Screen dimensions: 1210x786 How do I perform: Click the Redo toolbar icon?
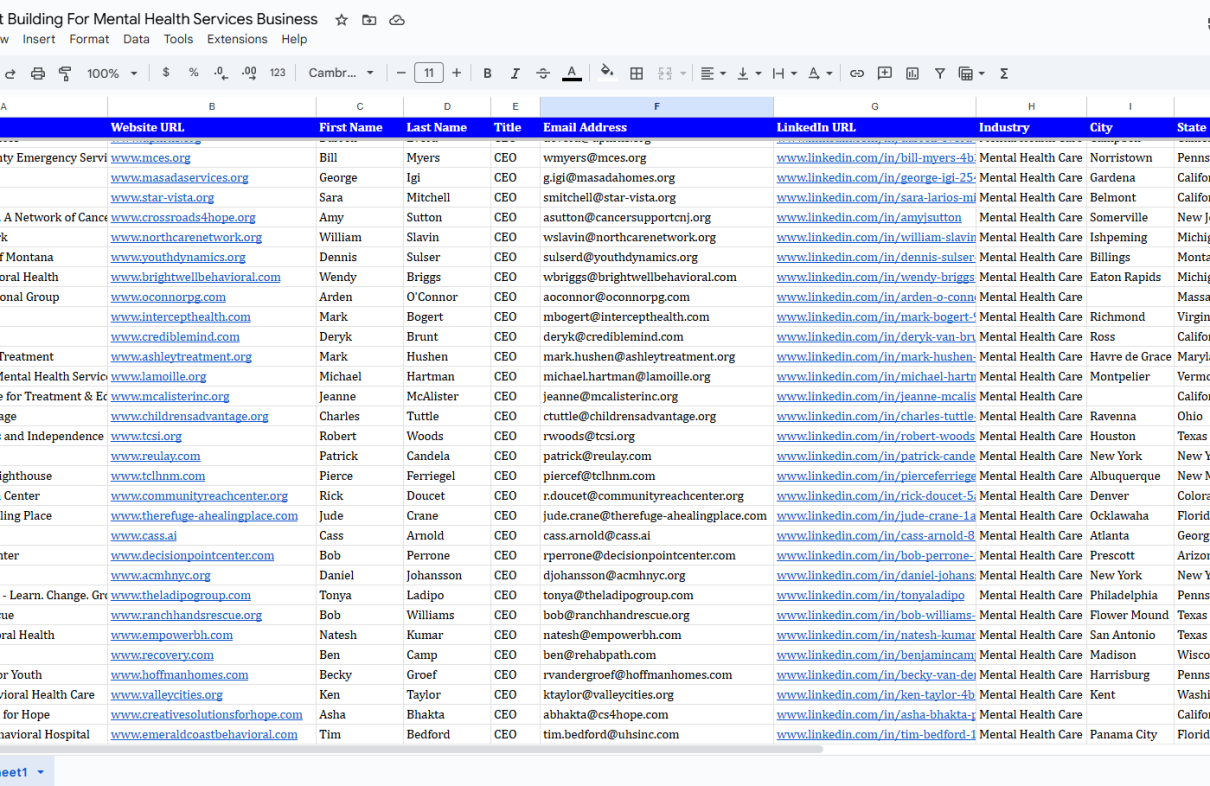tap(10, 73)
